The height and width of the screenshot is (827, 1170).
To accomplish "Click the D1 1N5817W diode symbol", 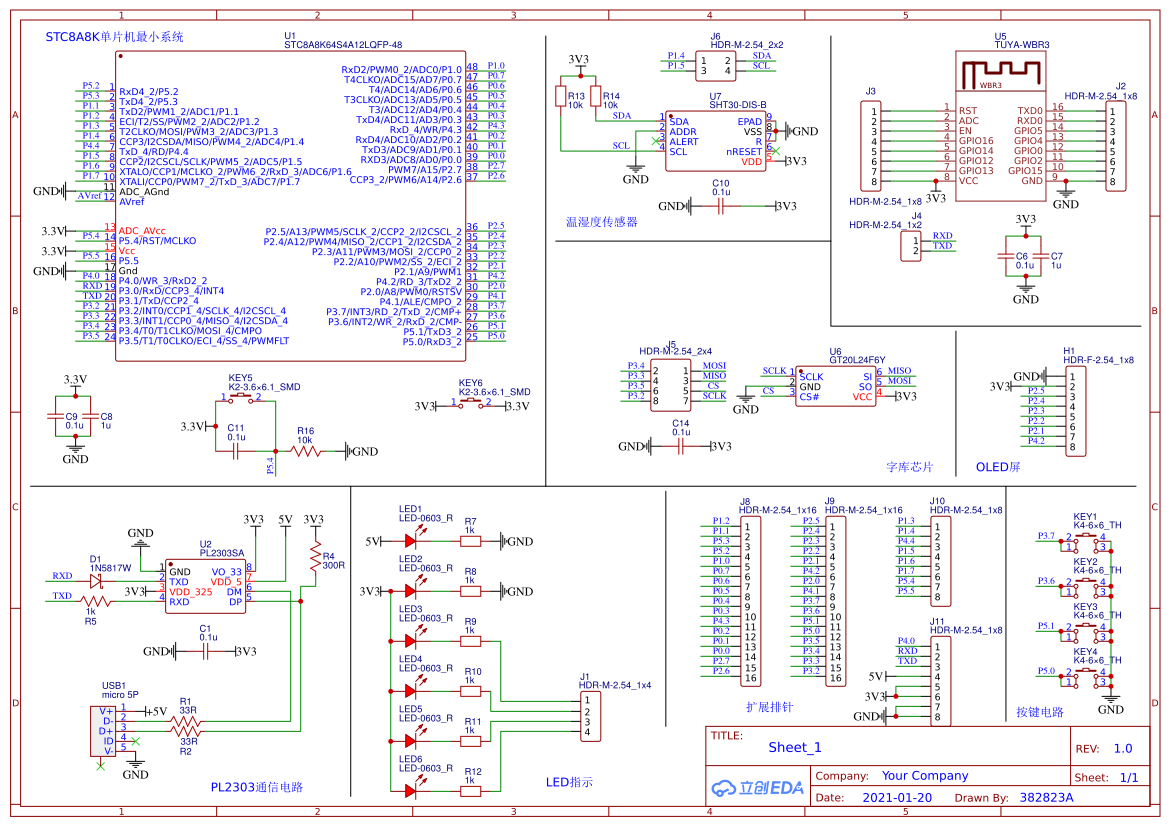I will tap(96, 576).
